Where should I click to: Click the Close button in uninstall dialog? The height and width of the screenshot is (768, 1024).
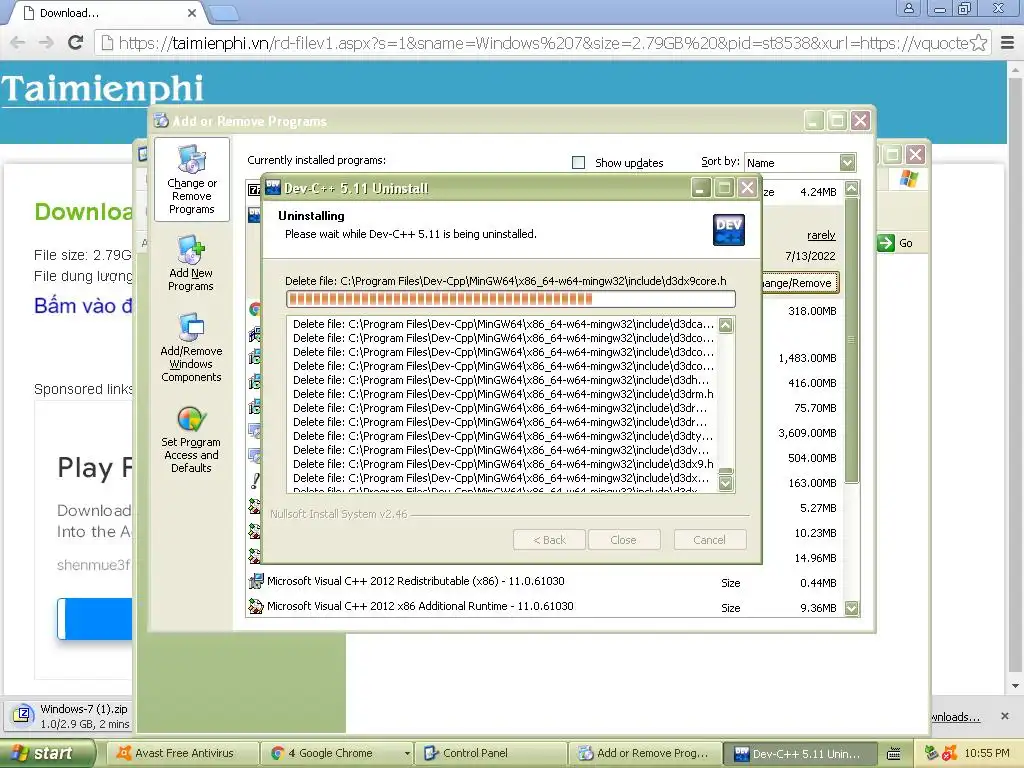(x=624, y=540)
